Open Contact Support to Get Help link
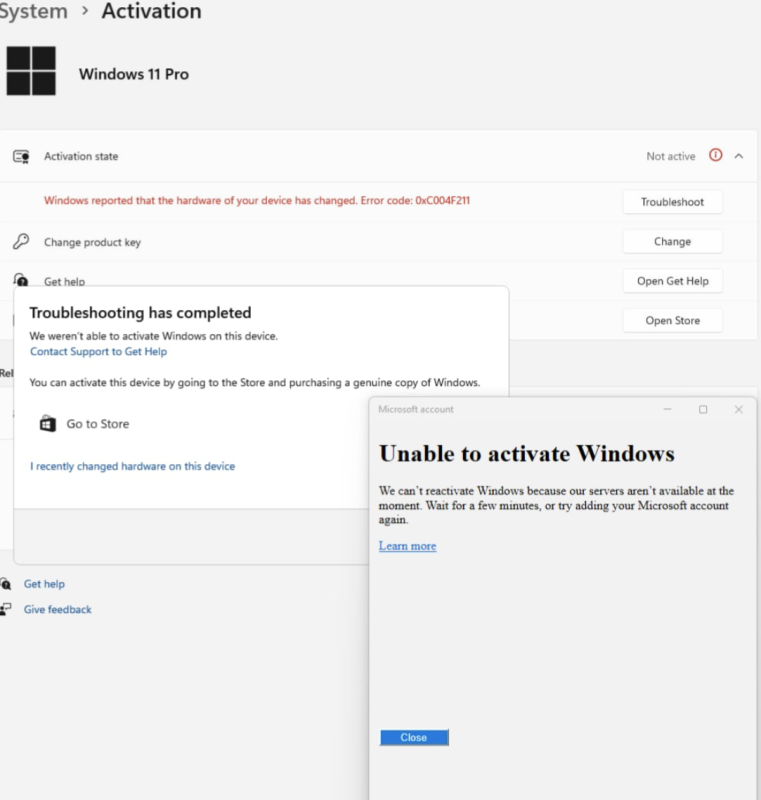 pos(98,352)
